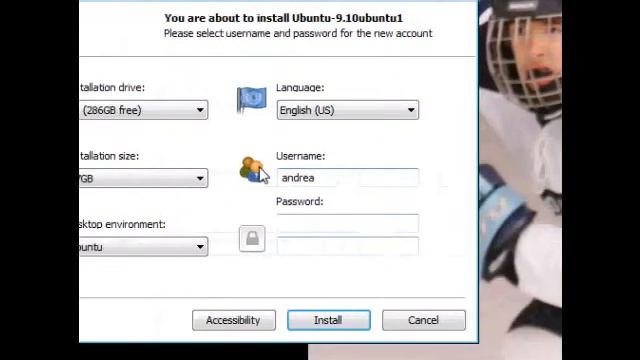
Task: Open the Language dropdown set to English (US)
Action: click(x=348, y=110)
